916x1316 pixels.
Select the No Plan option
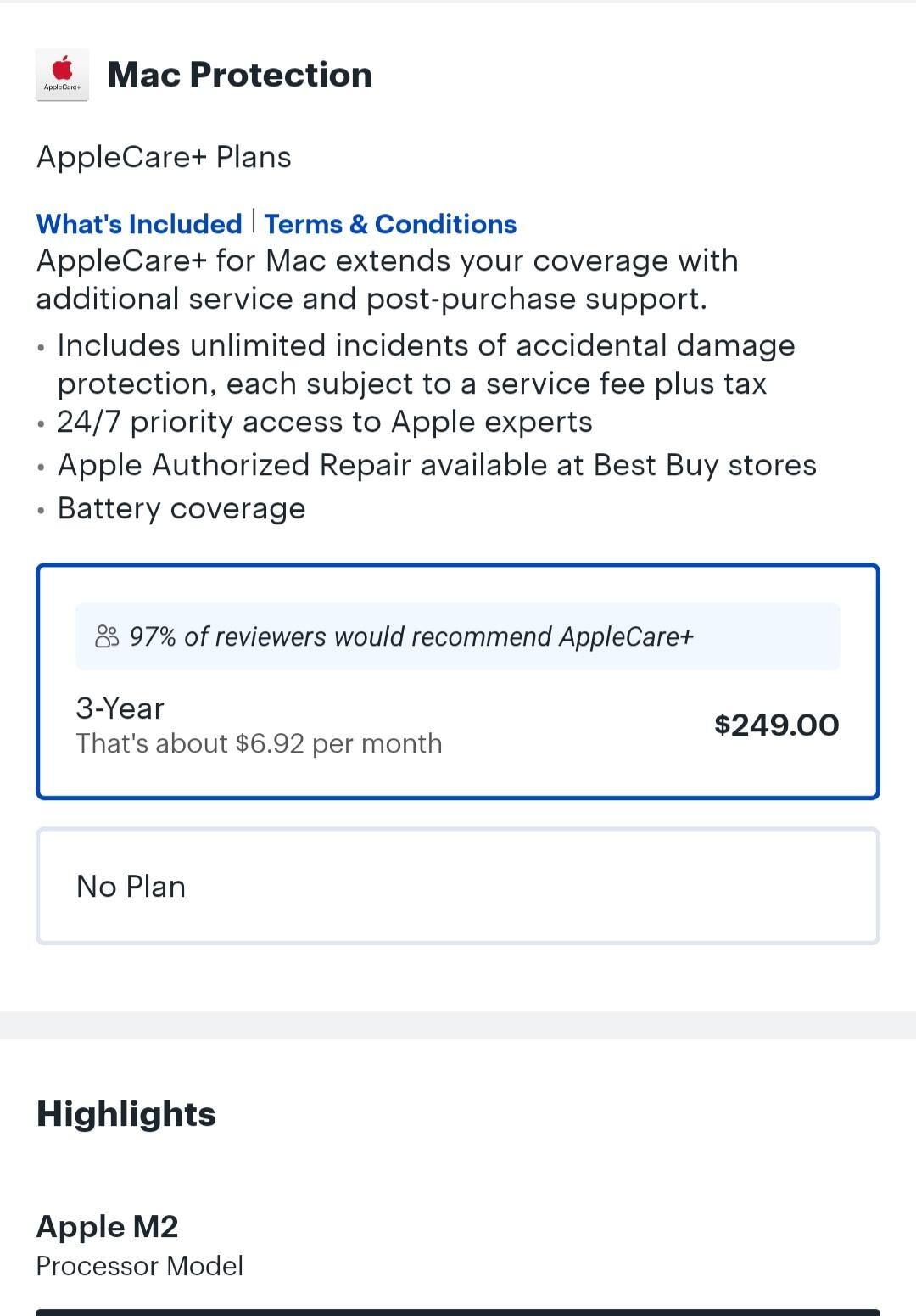click(x=458, y=885)
